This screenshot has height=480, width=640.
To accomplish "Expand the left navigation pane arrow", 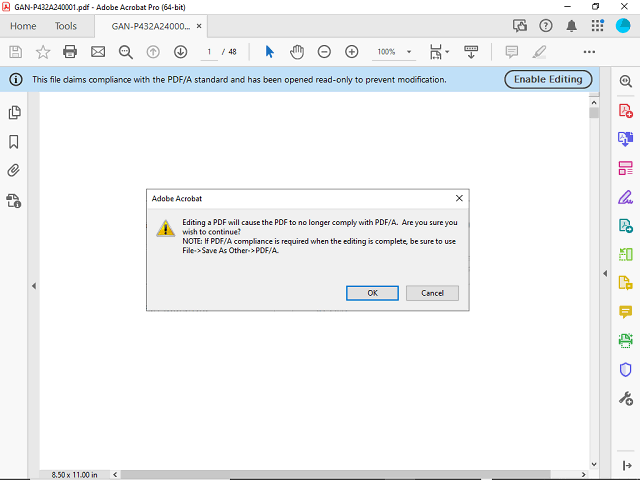I will 34,286.
